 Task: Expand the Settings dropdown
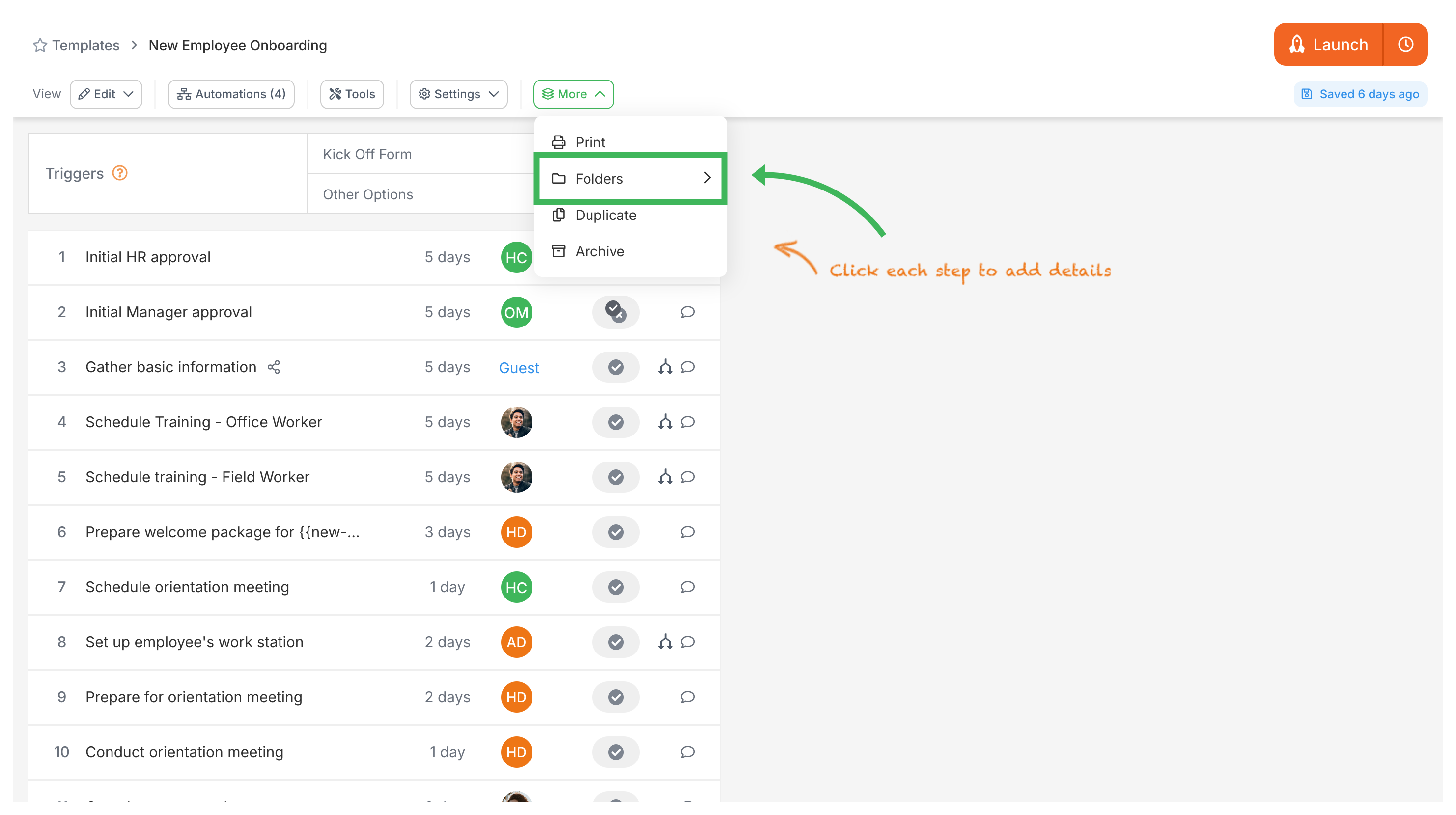point(458,94)
